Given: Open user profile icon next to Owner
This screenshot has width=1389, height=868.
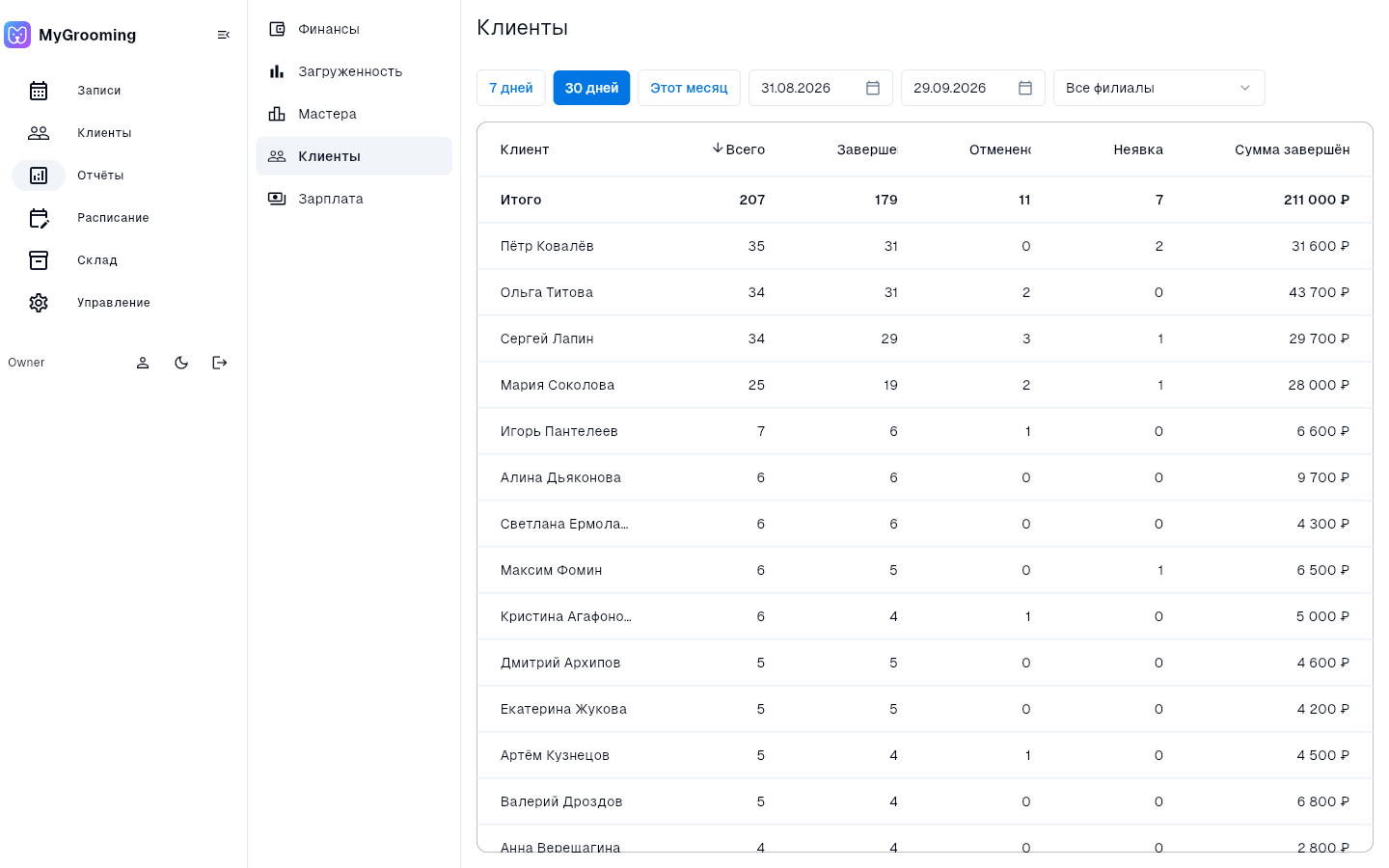Looking at the screenshot, I should click(143, 363).
